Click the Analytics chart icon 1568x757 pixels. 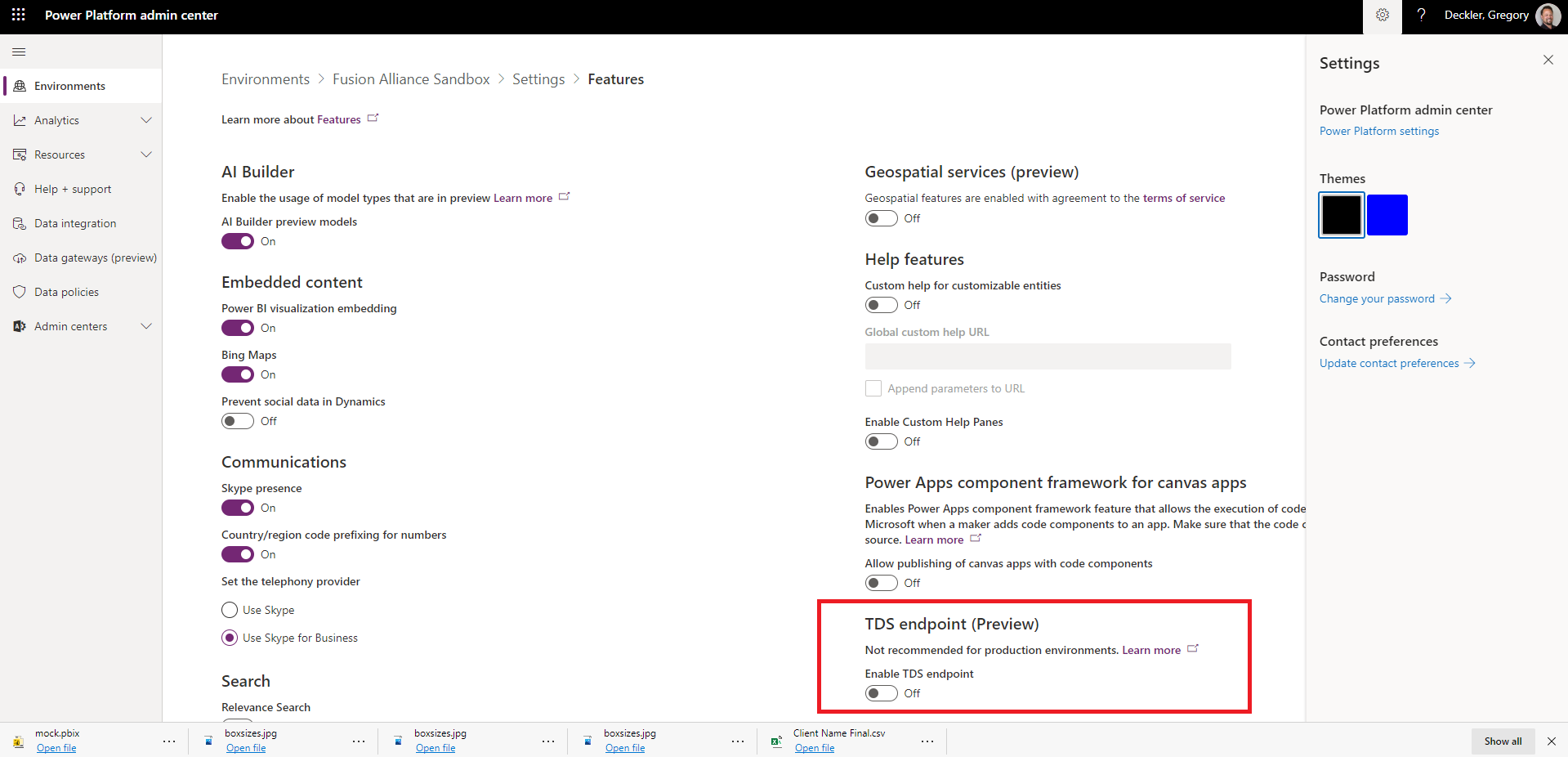point(20,120)
